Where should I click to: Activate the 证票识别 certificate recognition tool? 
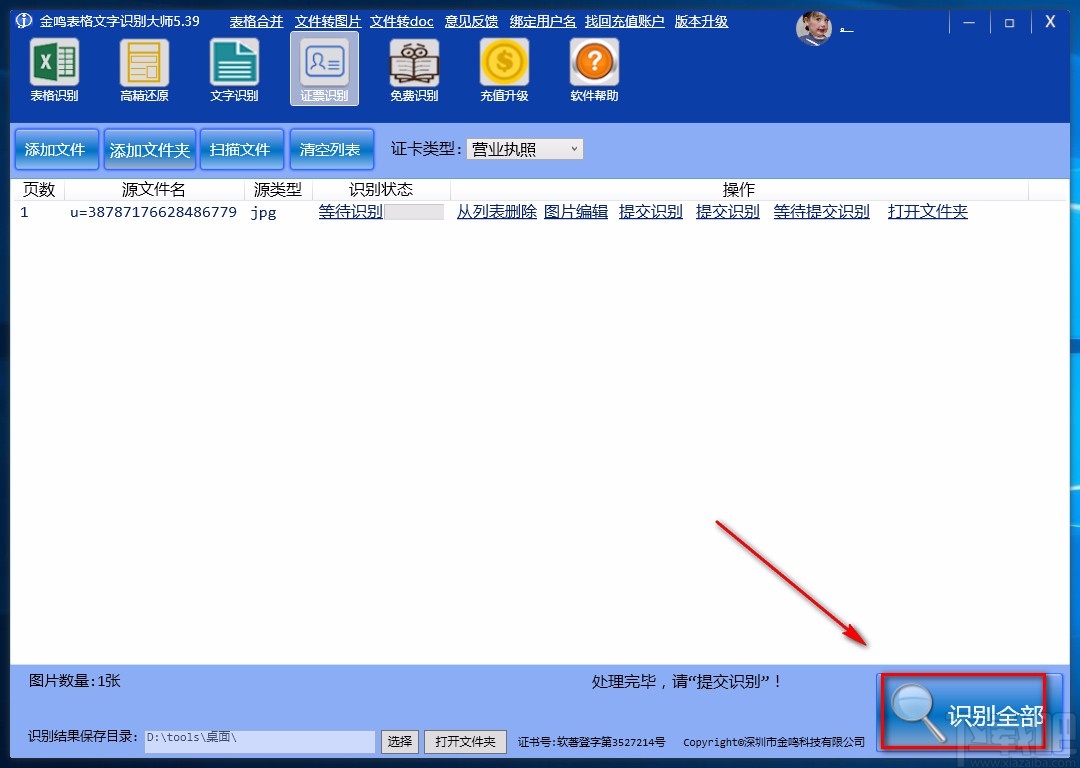pos(324,68)
